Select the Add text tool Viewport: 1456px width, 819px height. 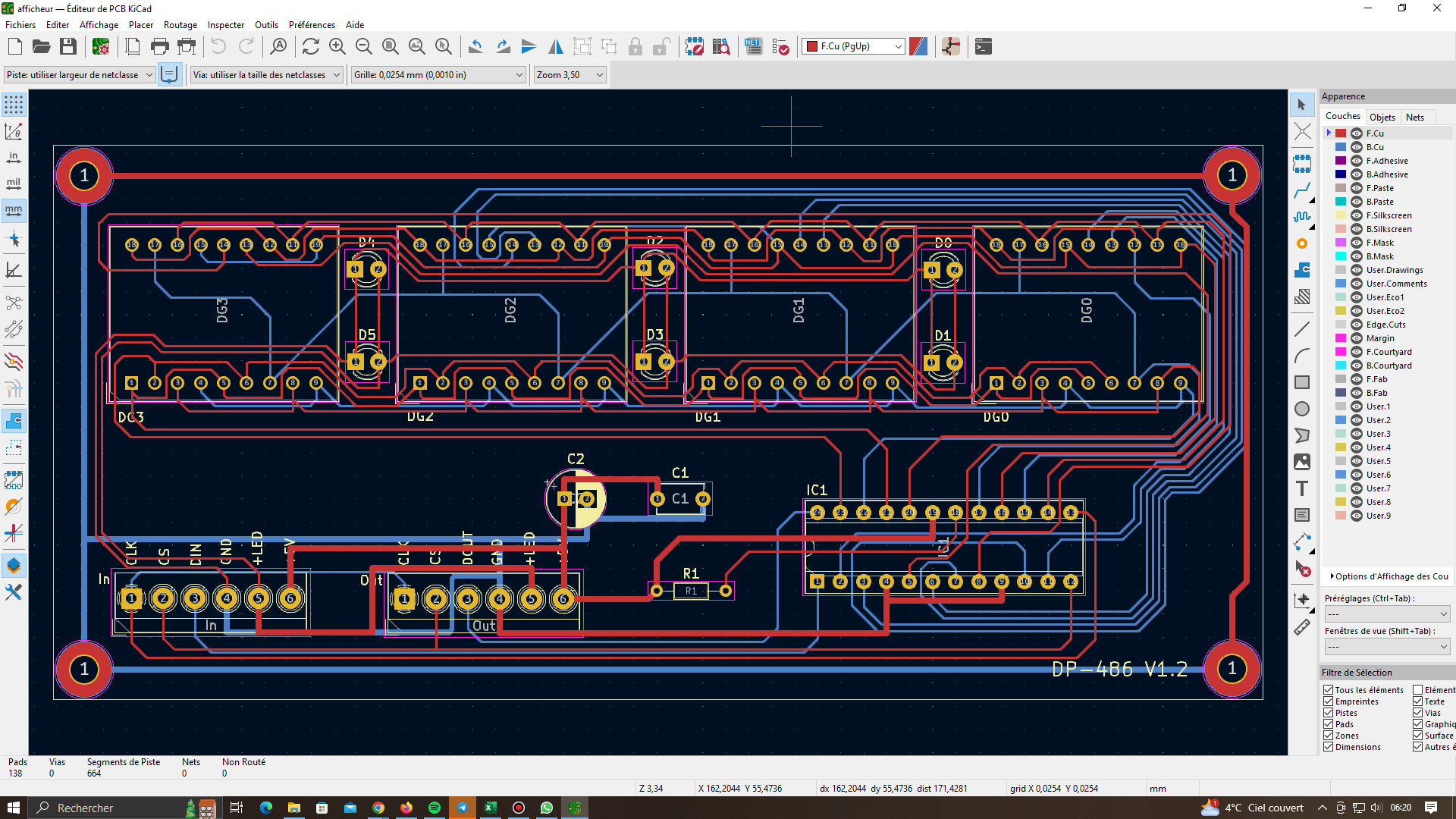pyautogui.click(x=1302, y=488)
